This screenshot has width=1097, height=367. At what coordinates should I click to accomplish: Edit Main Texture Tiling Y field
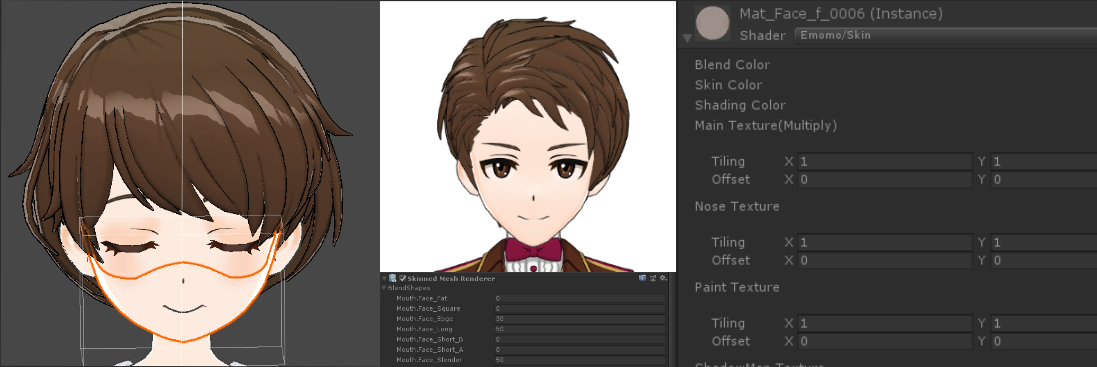pyautogui.click(x=1043, y=161)
